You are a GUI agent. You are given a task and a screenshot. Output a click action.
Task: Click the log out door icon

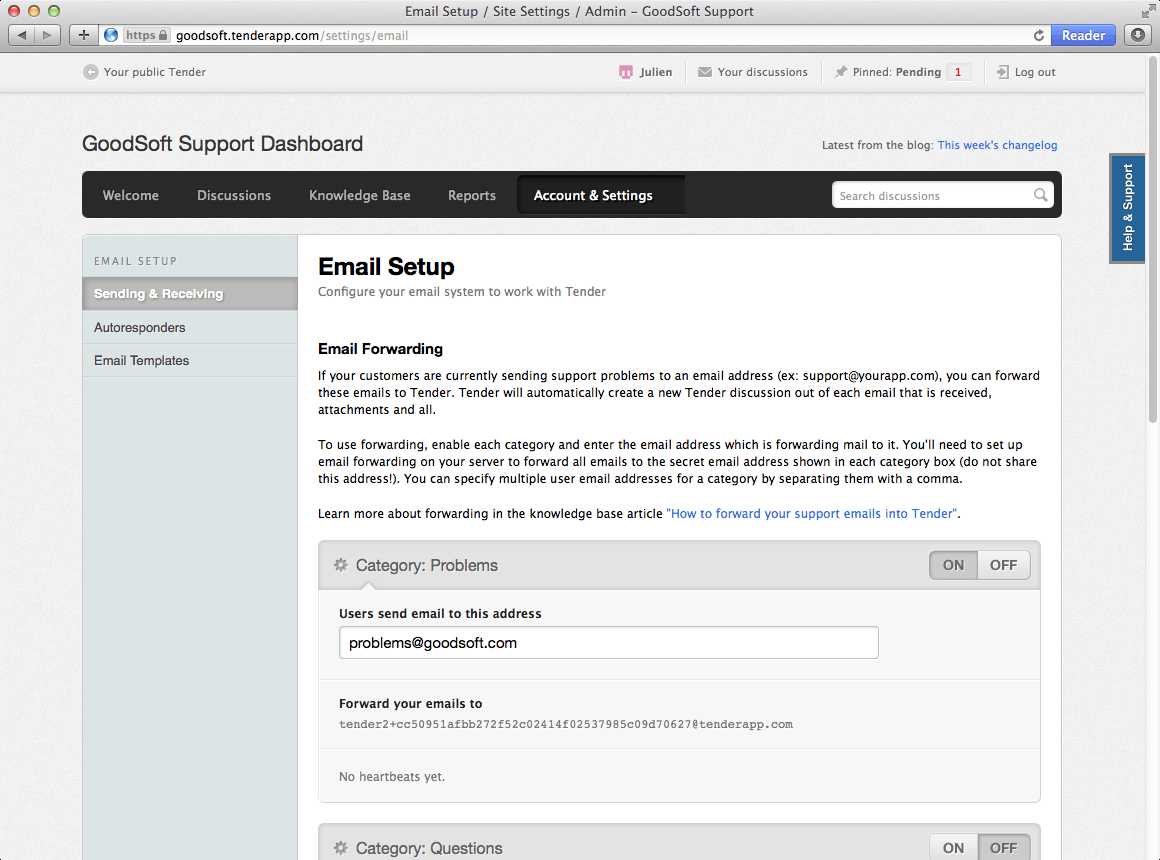(x=1002, y=72)
